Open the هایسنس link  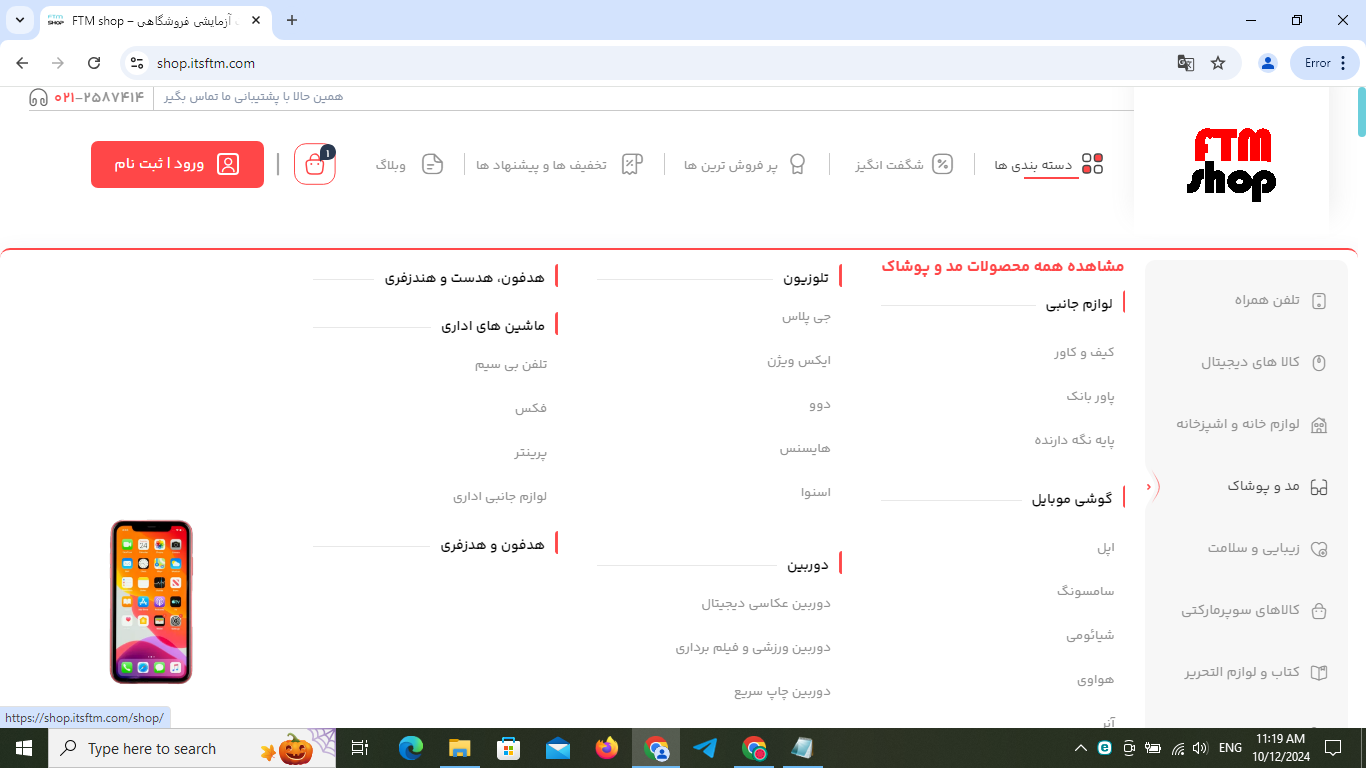[x=805, y=449]
